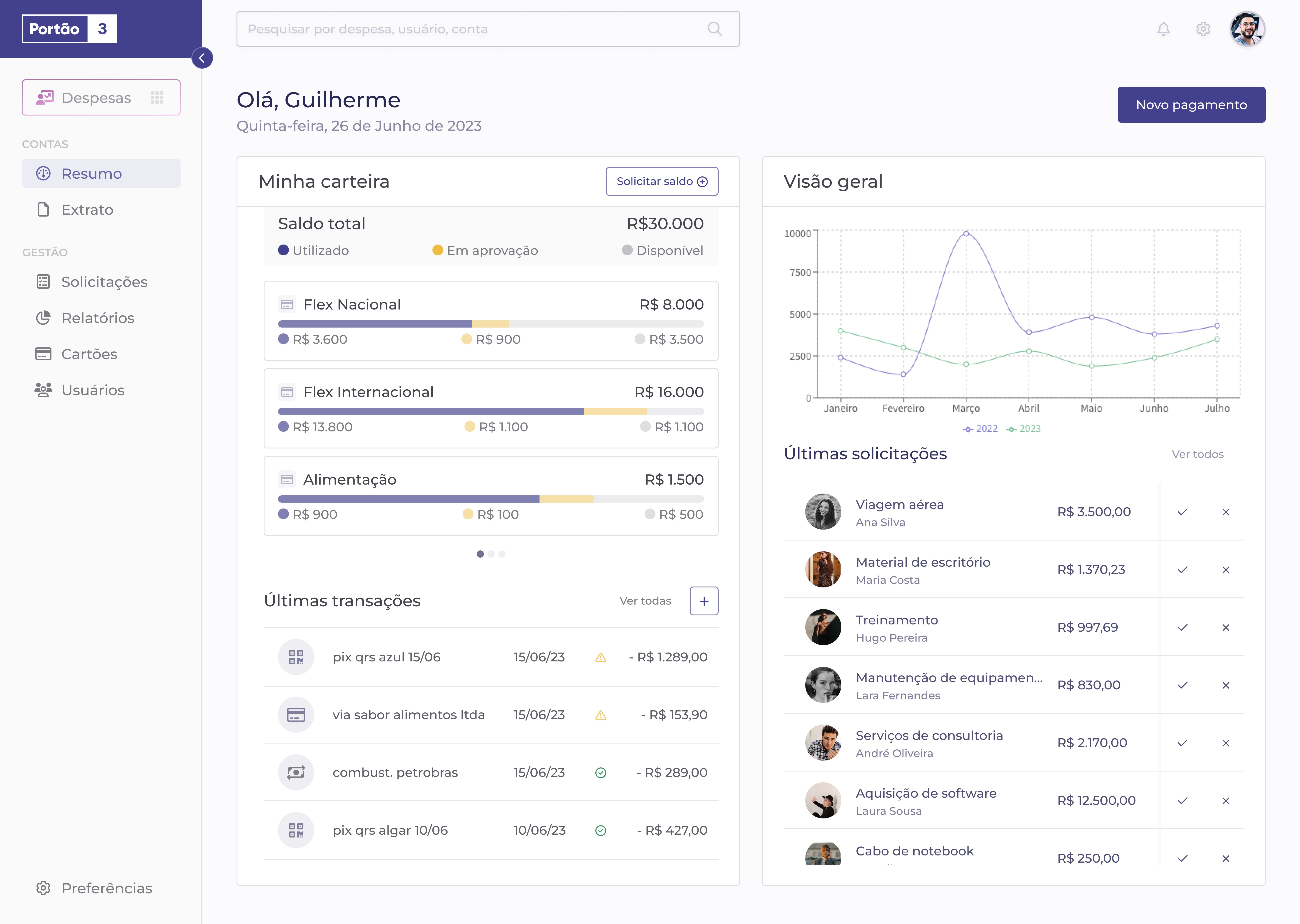Reject the Serviços de consultoria request
This screenshot has height=924, width=1300.
[x=1226, y=743]
